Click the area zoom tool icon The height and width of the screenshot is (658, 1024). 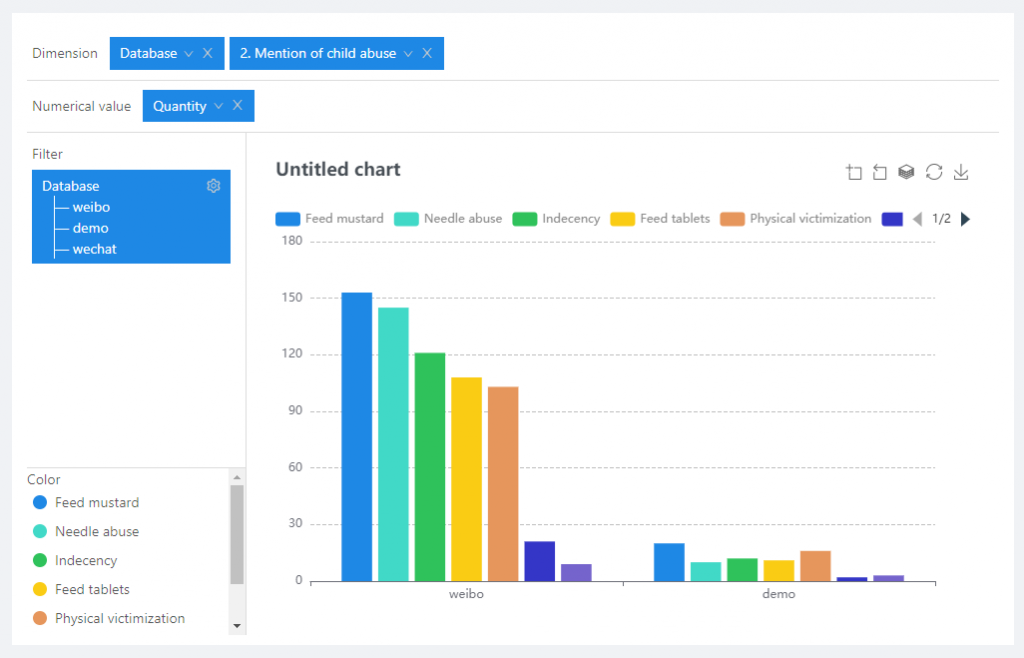click(x=854, y=172)
